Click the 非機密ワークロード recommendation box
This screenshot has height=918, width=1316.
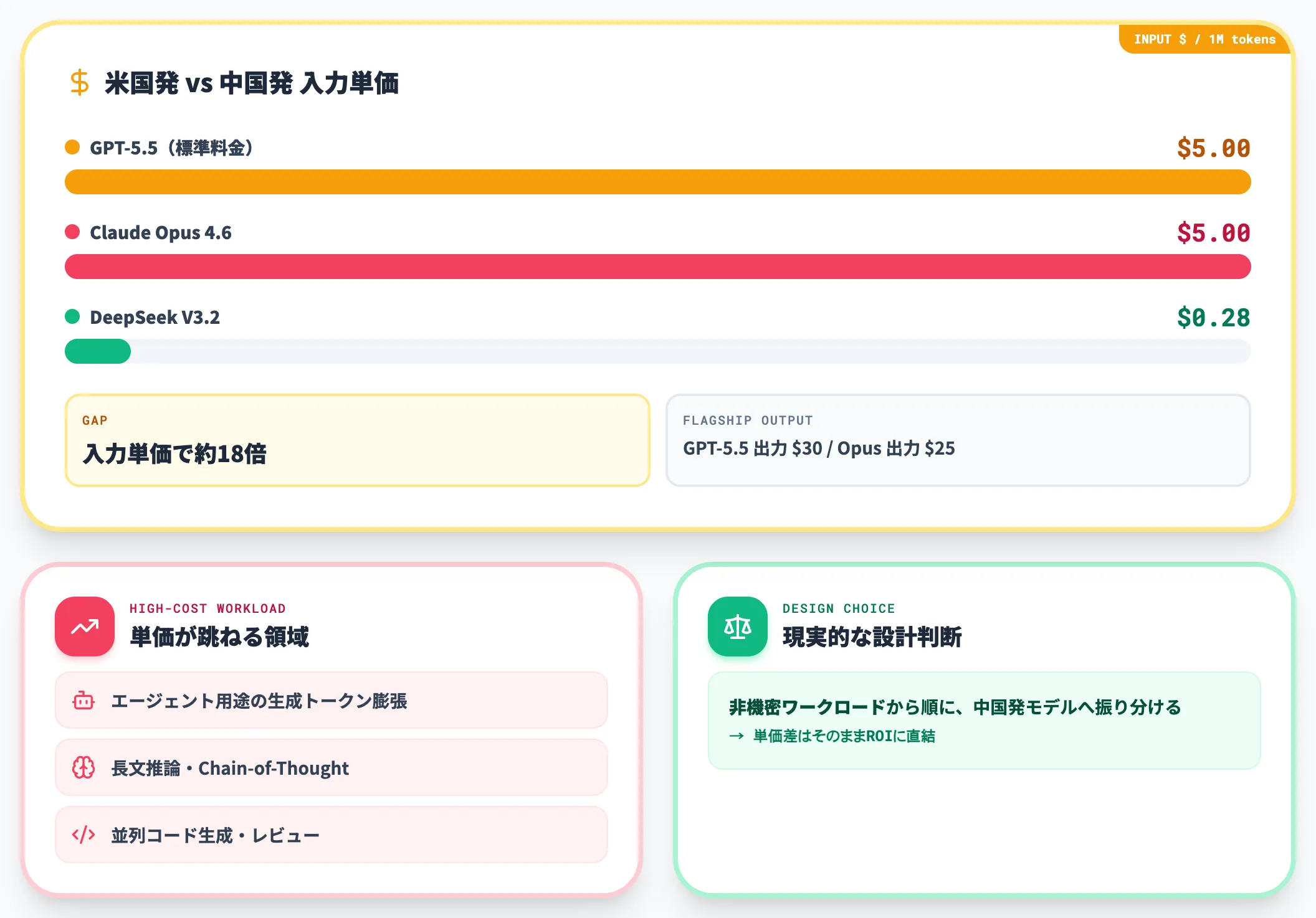tap(985, 721)
